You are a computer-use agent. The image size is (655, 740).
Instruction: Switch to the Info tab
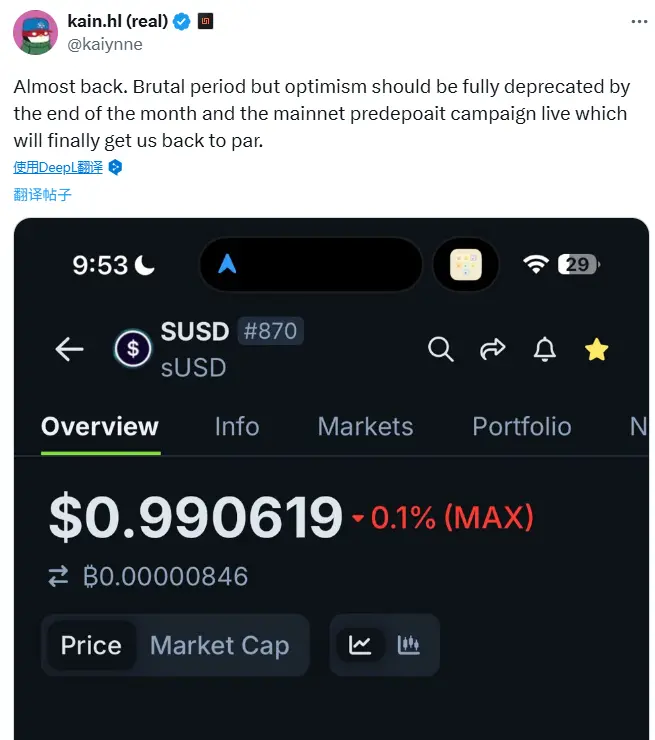point(236,427)
